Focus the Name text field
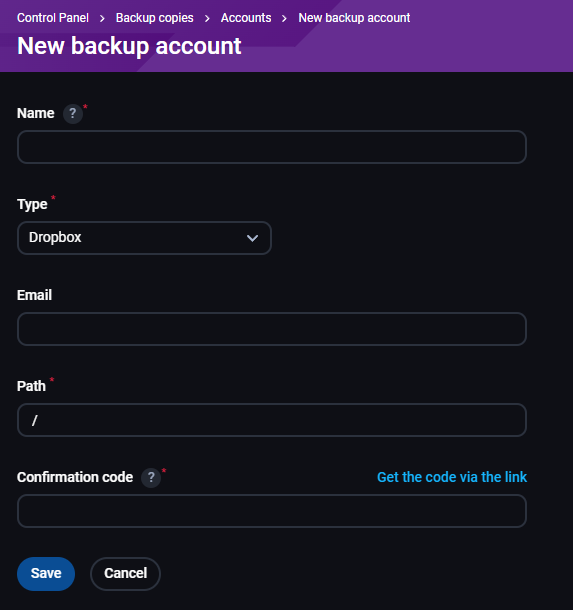This screenshot has width=573, height=610. 272,147
